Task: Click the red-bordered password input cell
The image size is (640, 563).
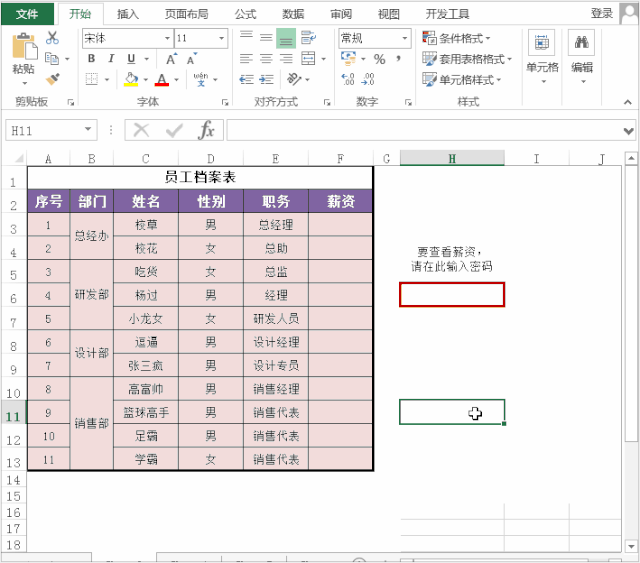Action: pos(452,294)
